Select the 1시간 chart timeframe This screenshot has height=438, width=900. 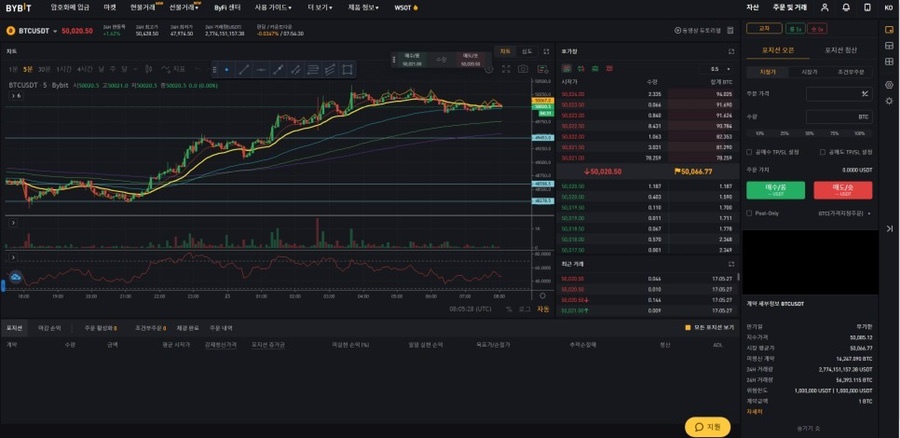click(64, 69)
